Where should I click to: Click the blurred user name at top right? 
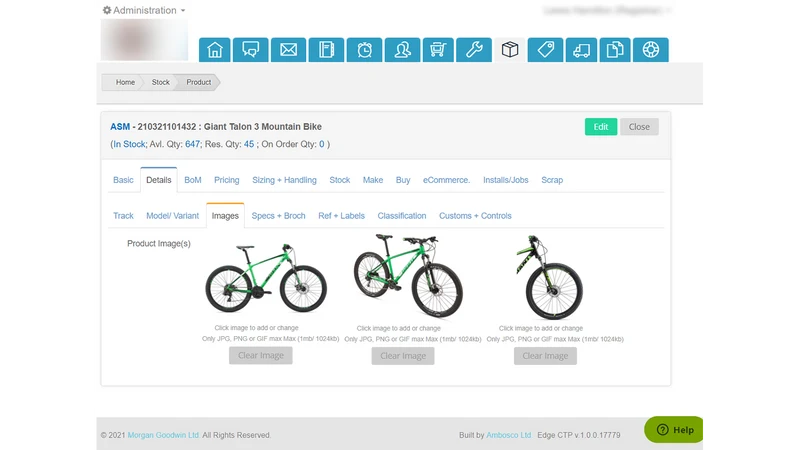coord(606,10)
